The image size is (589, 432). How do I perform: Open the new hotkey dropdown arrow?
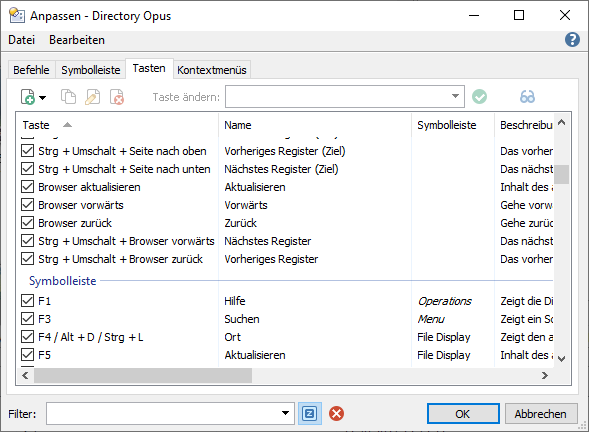[42, 98]
